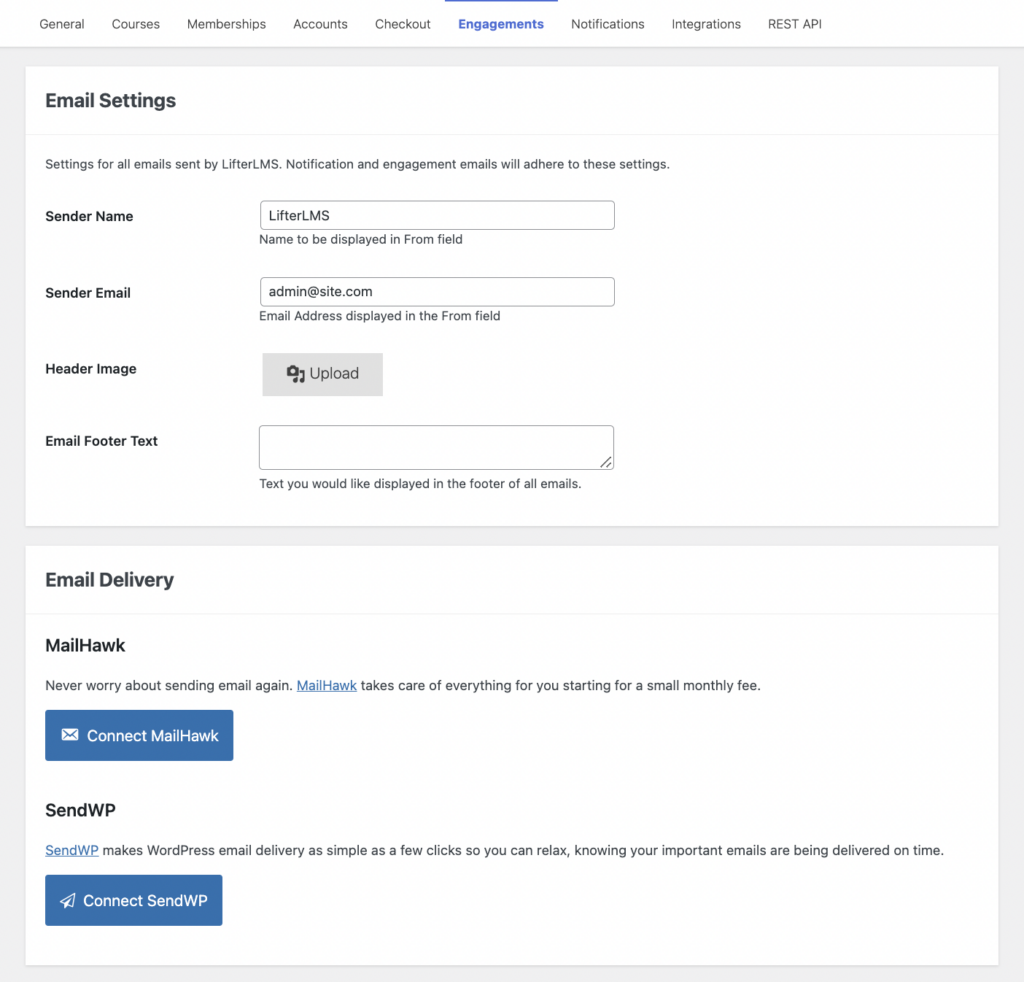The height and width of the screenshot is (982, 1024).
Task: Click the Connect MailHawk button
Action: pyautogui.click(x=139, y=734)
